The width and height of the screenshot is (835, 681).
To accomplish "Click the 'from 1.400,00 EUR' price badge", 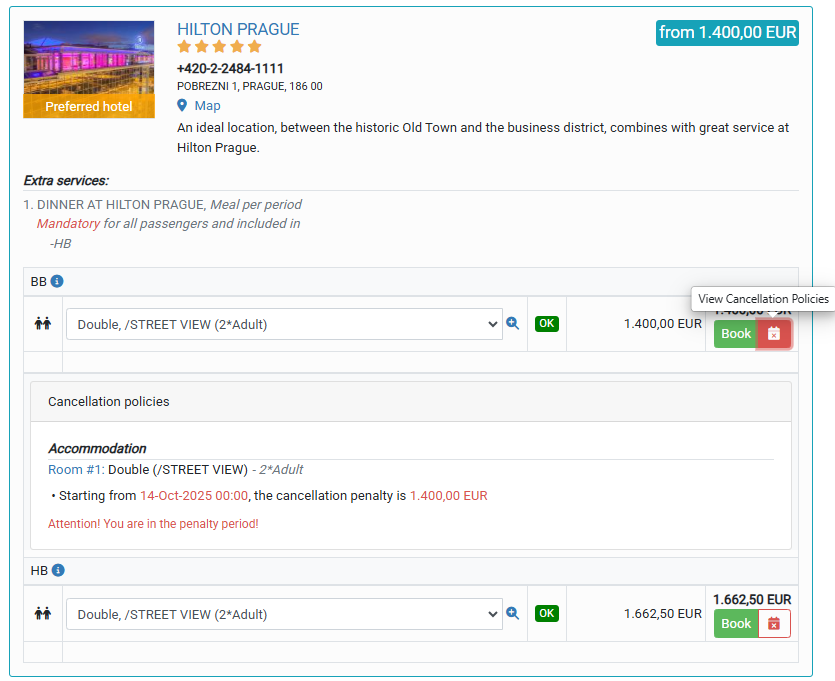I will pyautogui.click(x=727, y=32).
